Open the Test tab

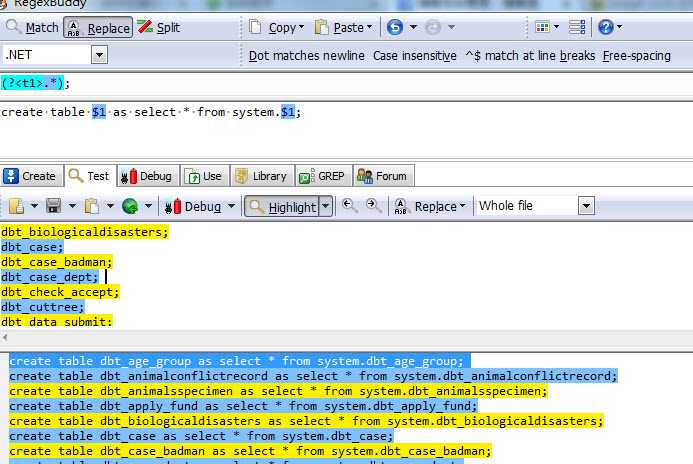click(x=90, y=176)
